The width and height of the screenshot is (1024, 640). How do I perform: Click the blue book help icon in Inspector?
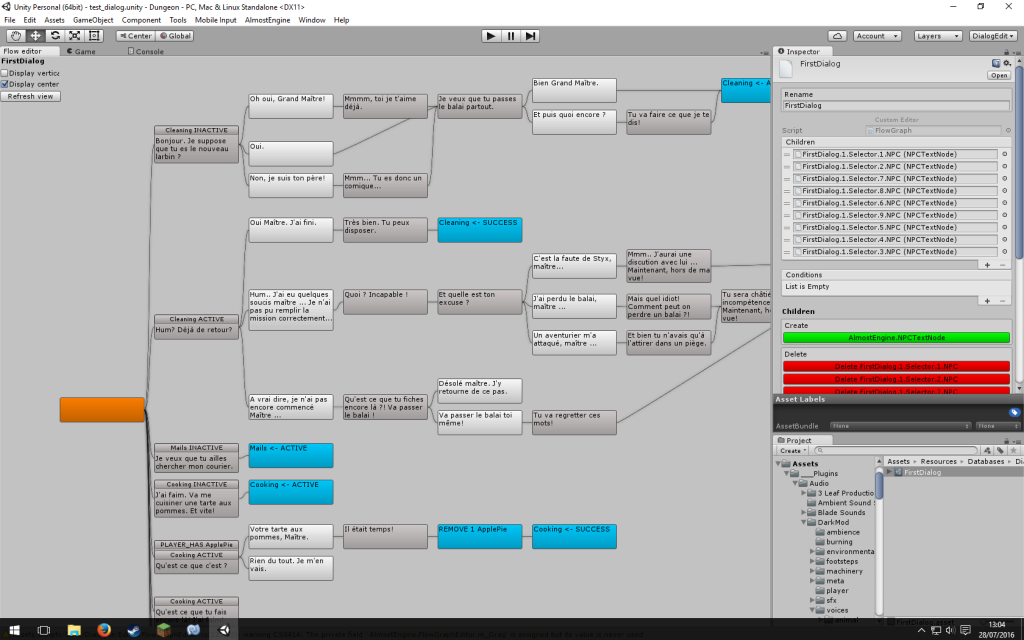(x=996, y=63)
